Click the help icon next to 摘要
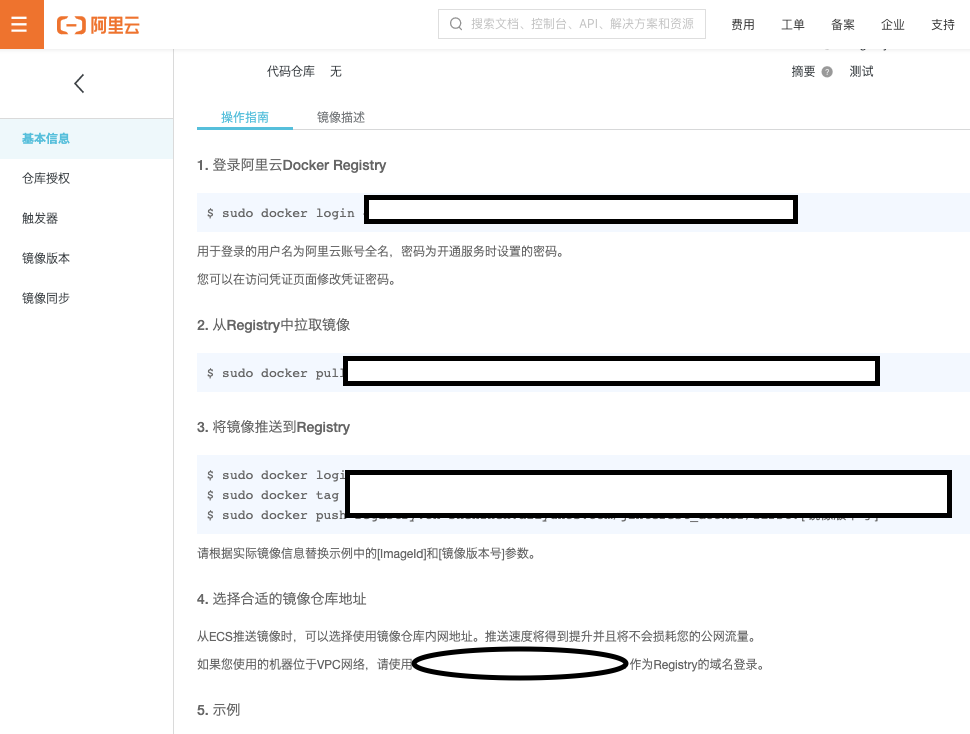The image size is (970, 734). tap(827, 72)
